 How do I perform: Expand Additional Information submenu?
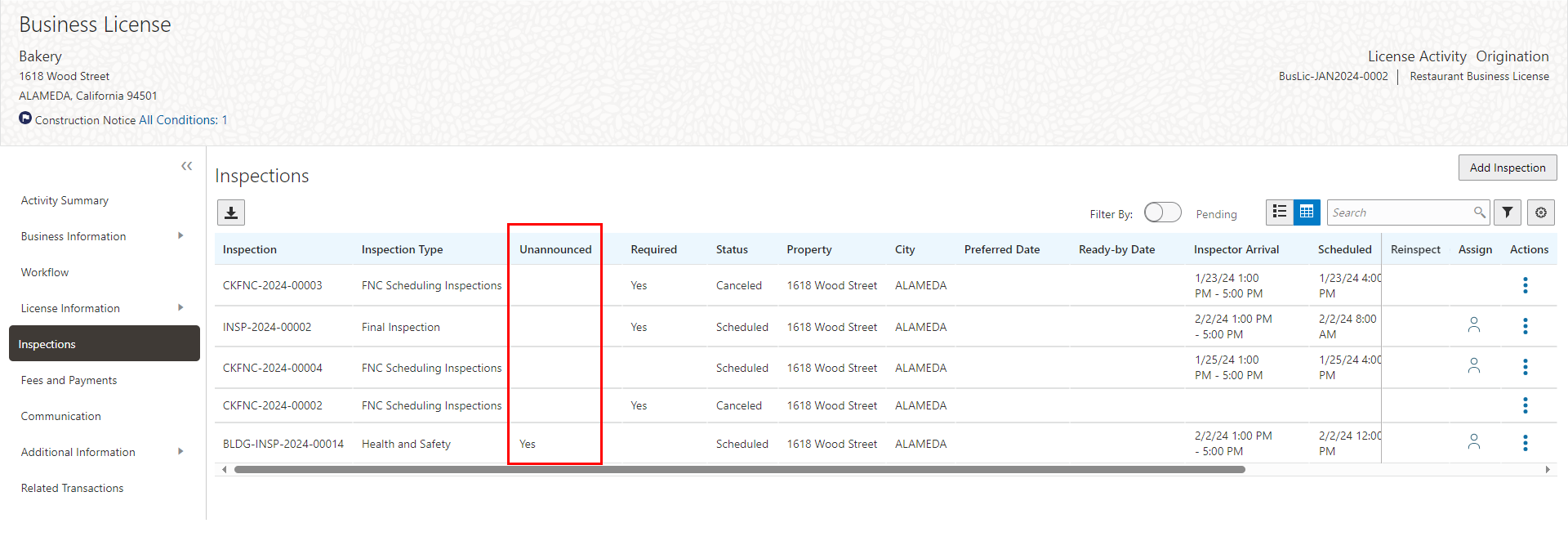pos(180,451)
